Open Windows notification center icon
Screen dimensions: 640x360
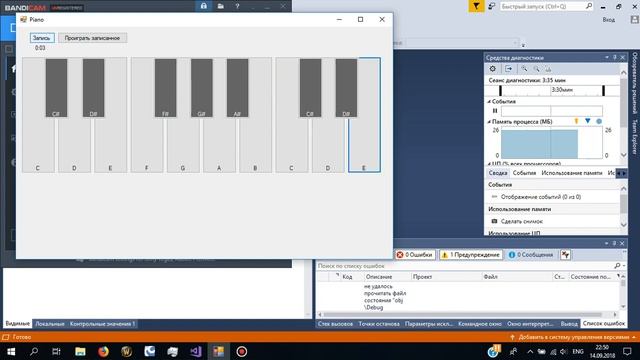click(627, 351)
